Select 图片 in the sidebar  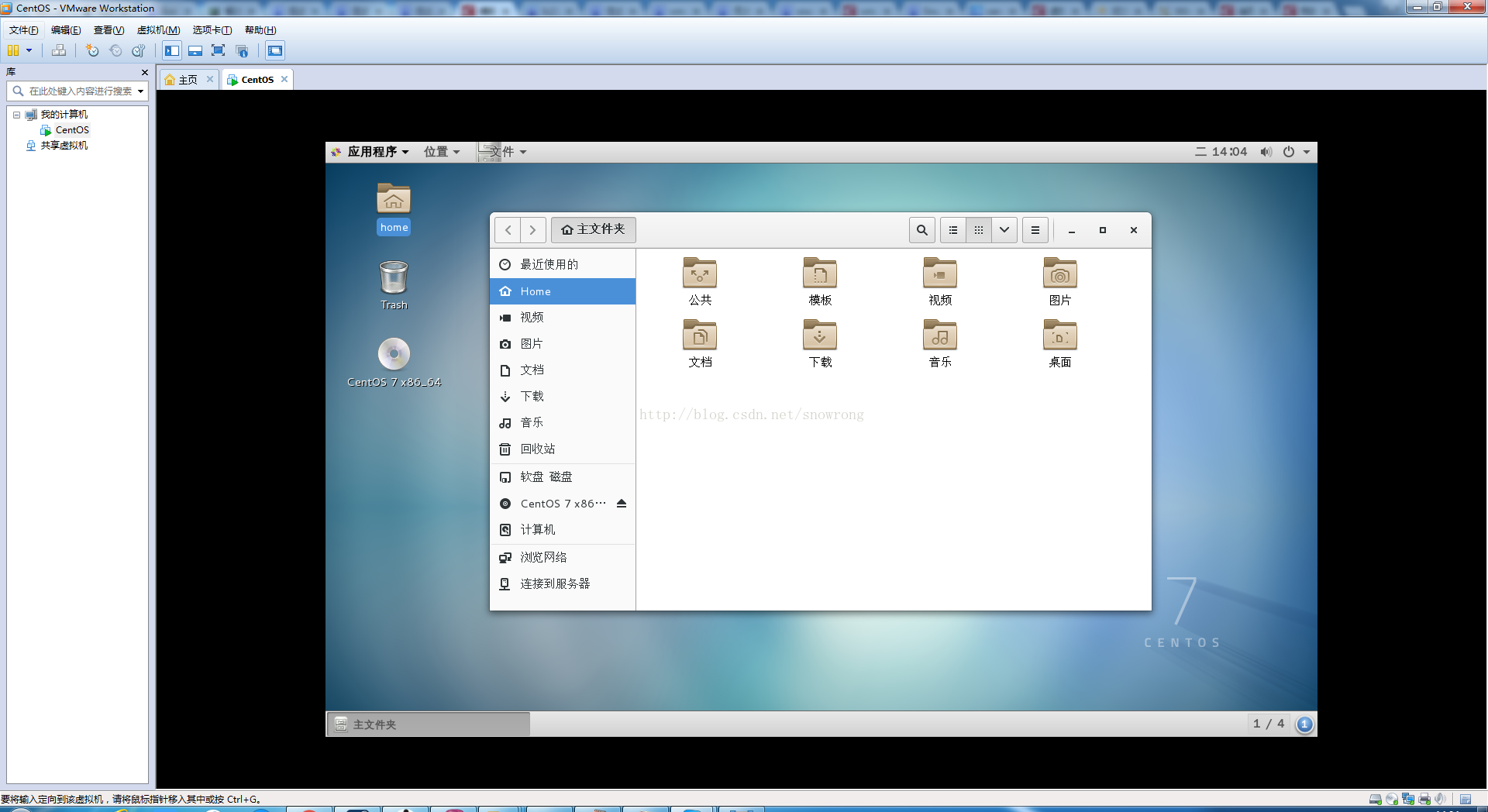coord(563,344)
